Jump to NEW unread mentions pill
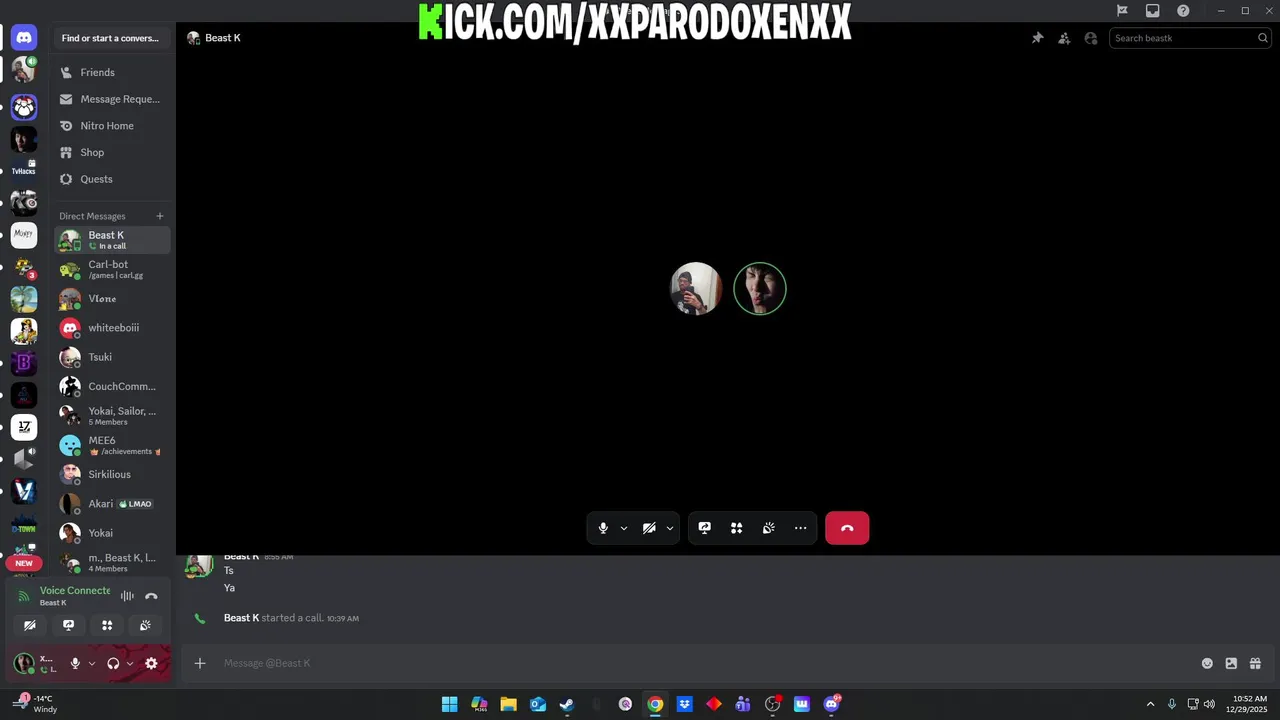The width and height of the screenshot is (1280, 720). (x=24, y=563)
